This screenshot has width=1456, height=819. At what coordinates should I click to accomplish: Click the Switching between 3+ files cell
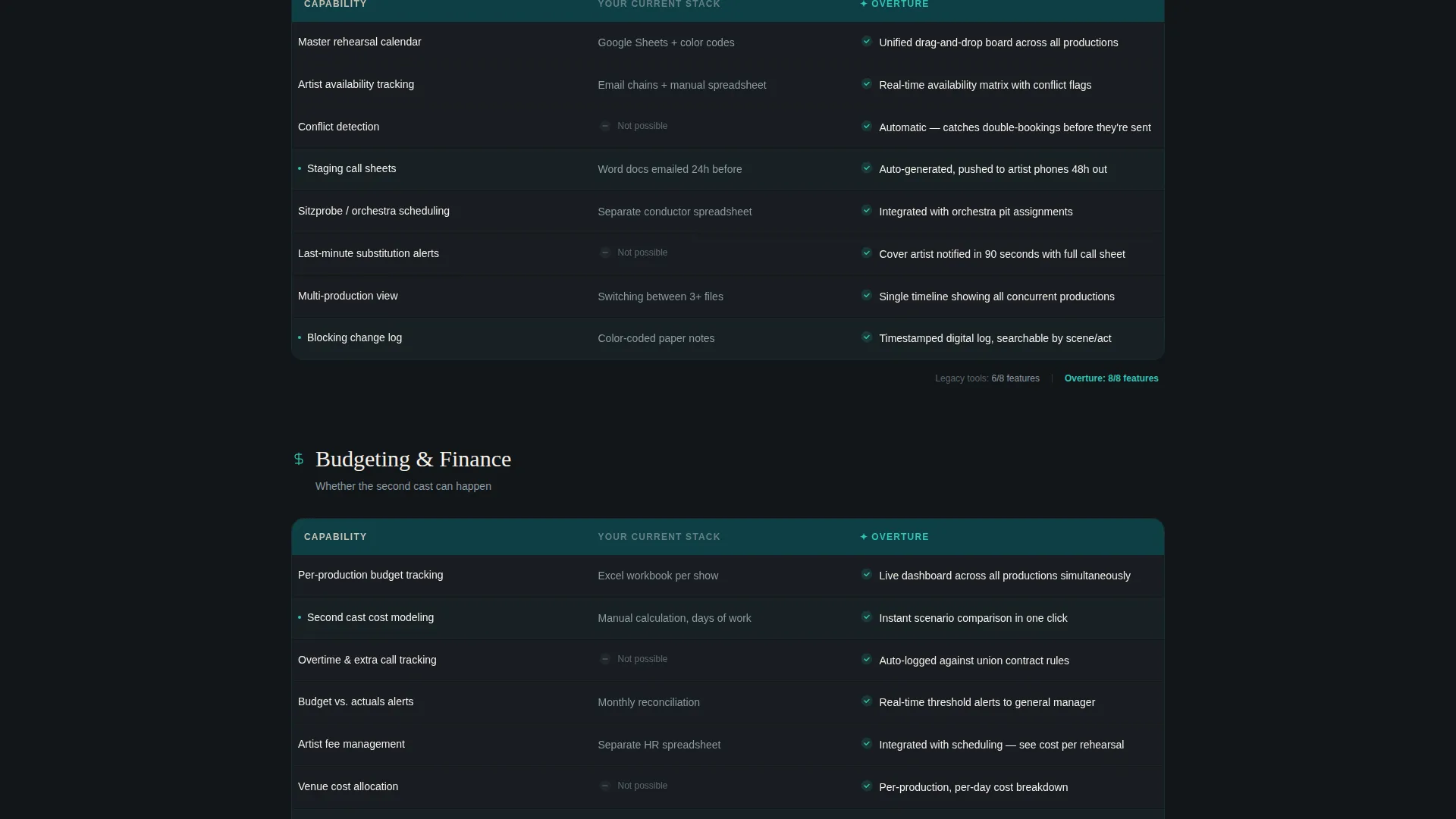[x=660, y=297]
